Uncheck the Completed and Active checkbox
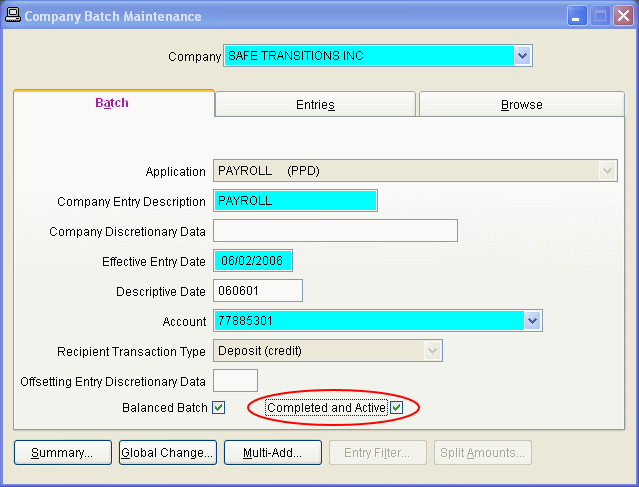The width and height of the screenshot is (639, 487). coord(397,408)
